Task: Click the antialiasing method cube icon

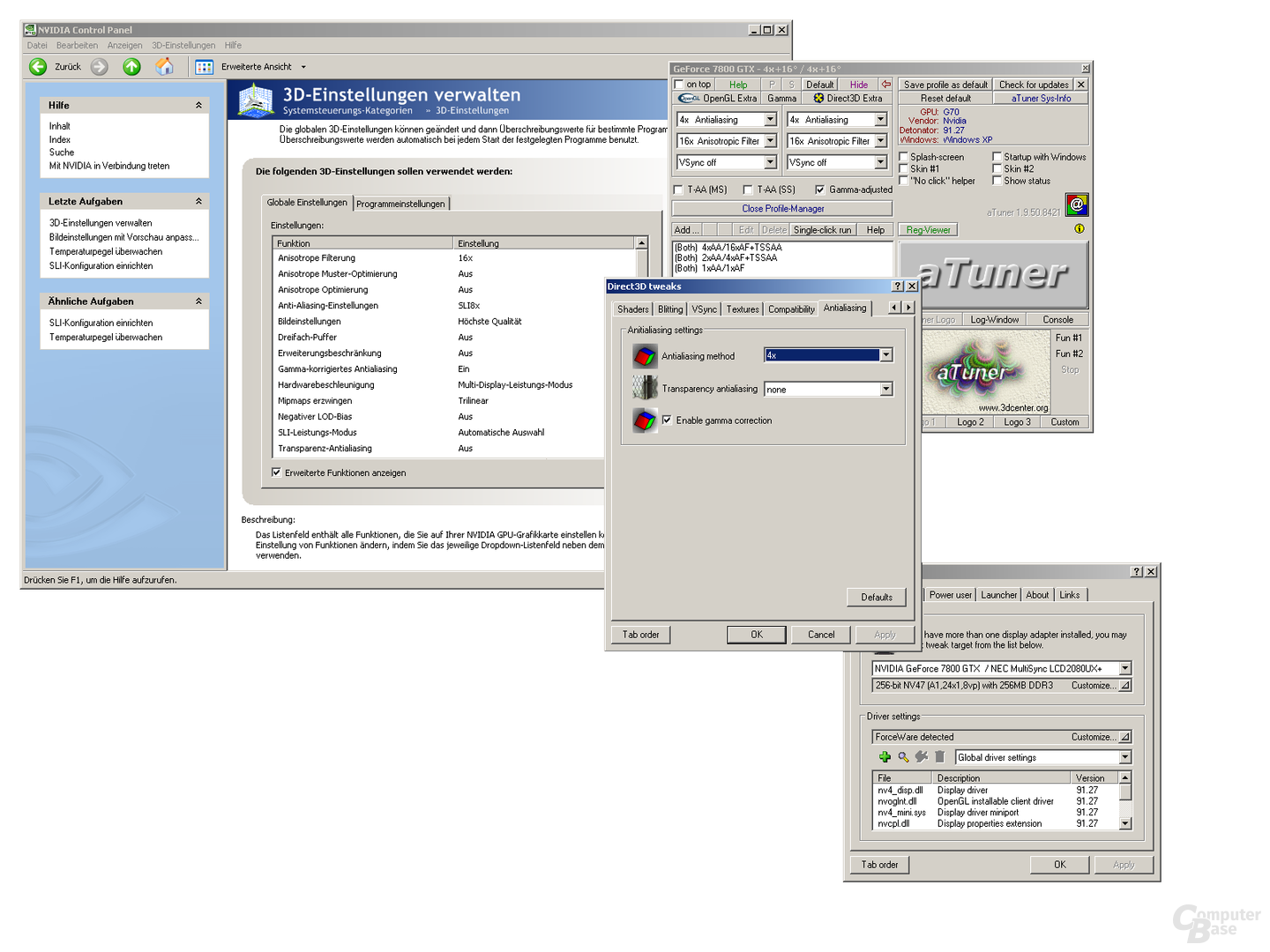Action: 646,356
